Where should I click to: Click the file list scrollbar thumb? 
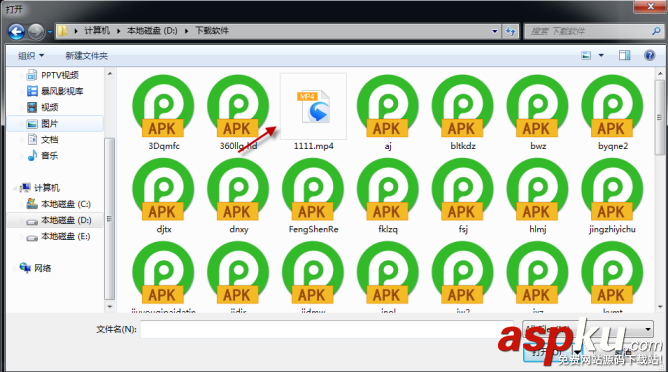coord(660,117)
